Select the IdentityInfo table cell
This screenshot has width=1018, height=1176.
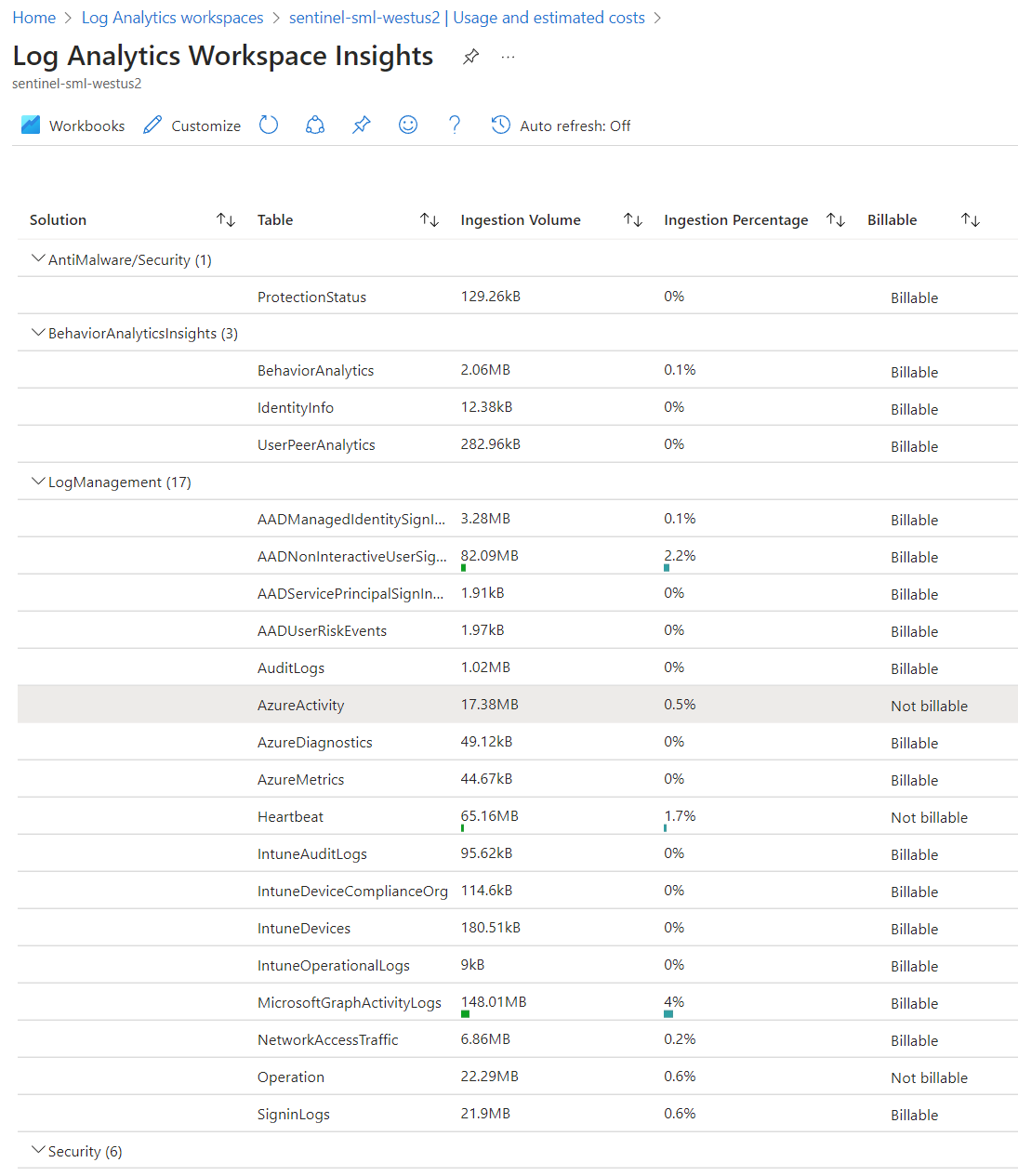pyautogui.click(x=296, y=408)
